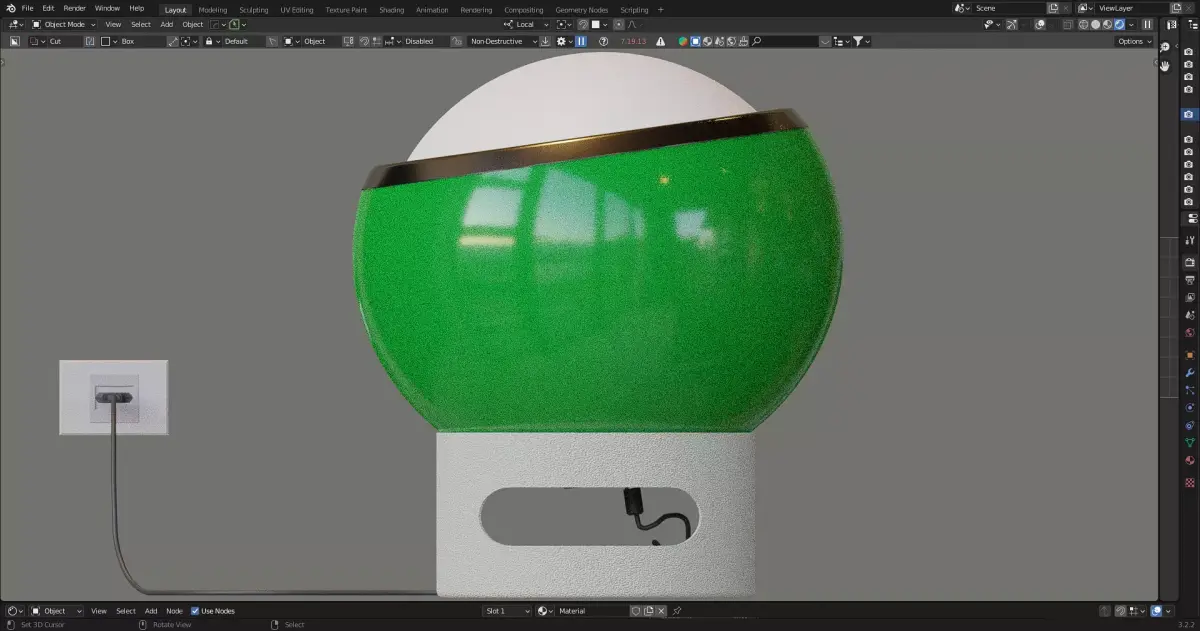Viewport: 1200px width, 631px height.
Task: Open the File menu
Action: [28, 8]
